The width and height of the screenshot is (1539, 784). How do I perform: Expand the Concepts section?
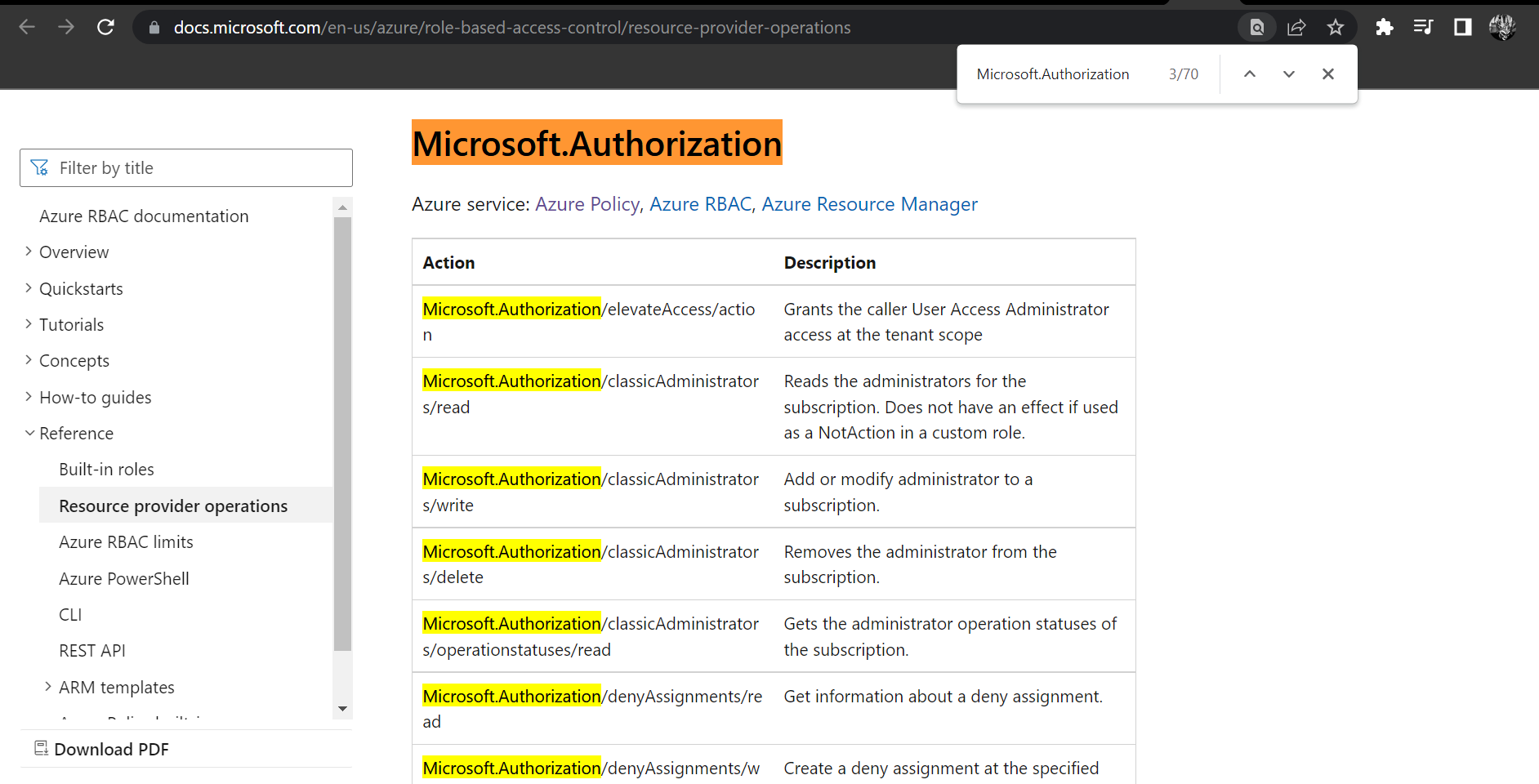66,360
